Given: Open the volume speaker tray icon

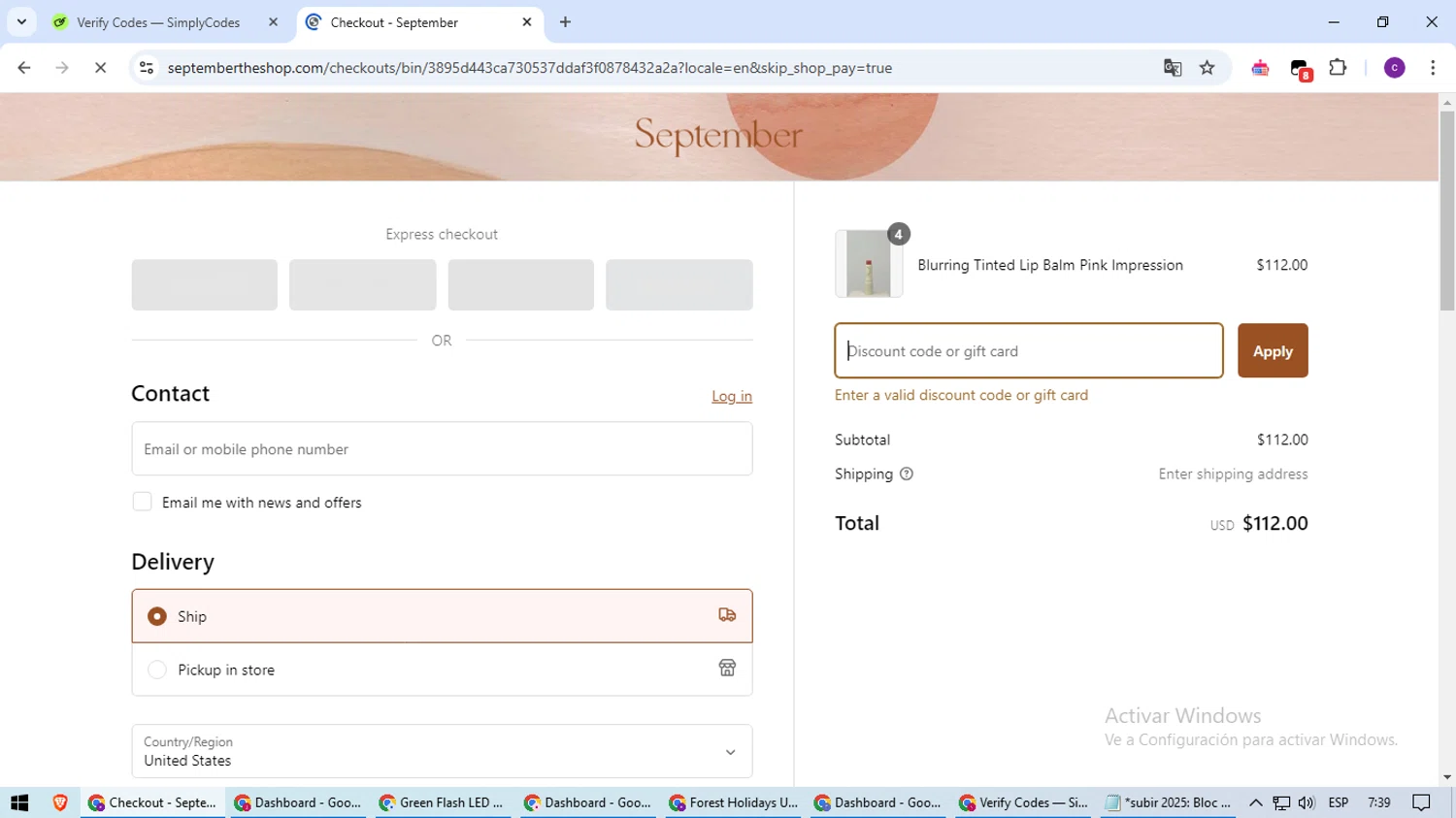Looking at the screenshot, I should (x=1307, y=802).
